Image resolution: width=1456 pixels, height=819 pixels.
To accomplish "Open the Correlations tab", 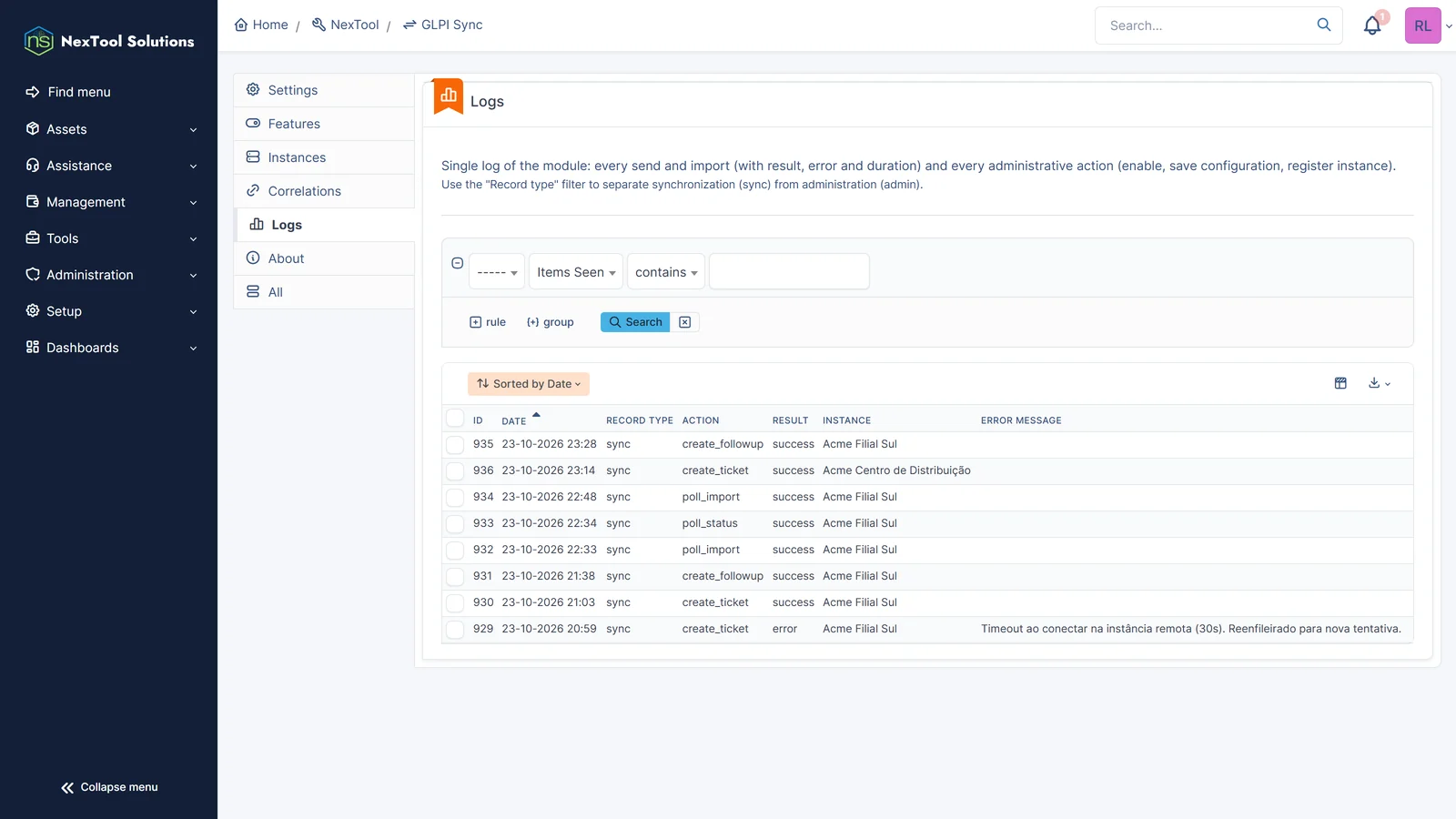I will click(324, 191).
